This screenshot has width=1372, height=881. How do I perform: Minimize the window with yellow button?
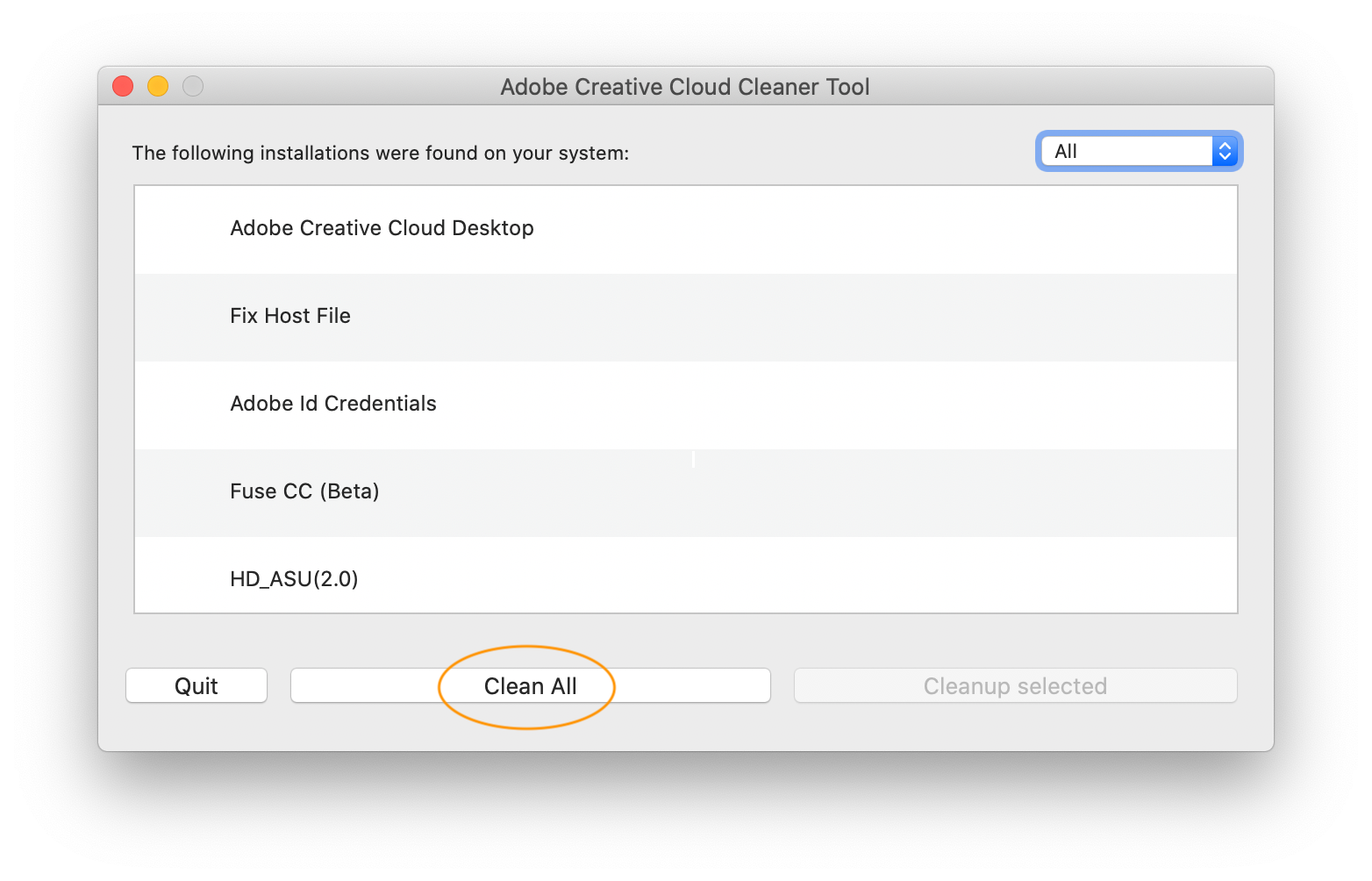coord(158,86)
